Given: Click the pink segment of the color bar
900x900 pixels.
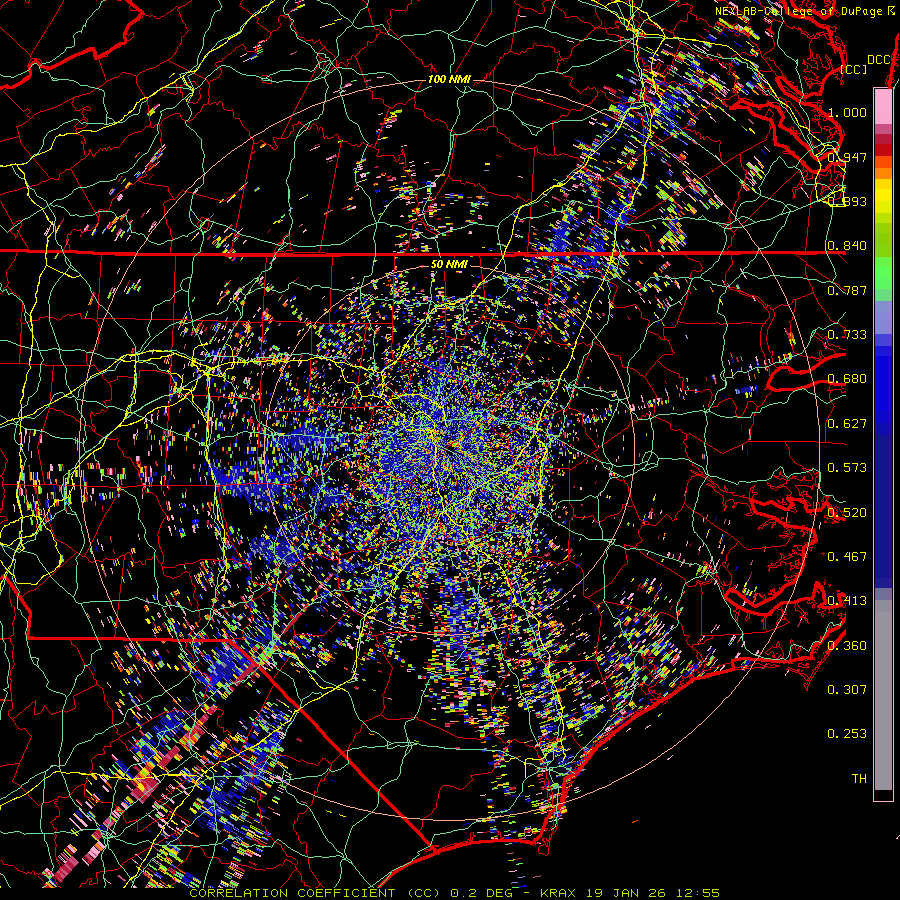Looking at the screenshot, I should pyautogui.click(x=883, y=106).
